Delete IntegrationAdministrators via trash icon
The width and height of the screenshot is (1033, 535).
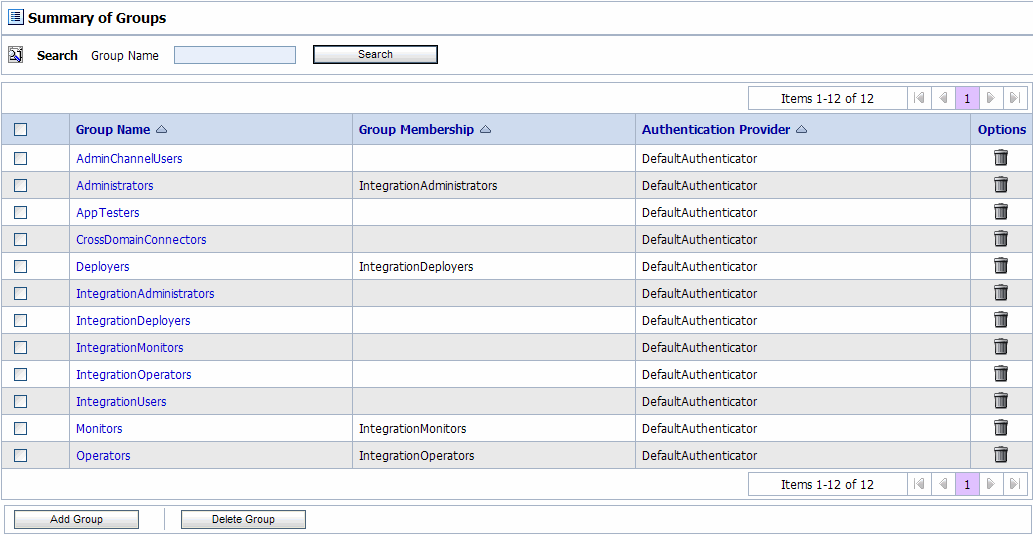pyautogui.click(x=1001, y=293)
